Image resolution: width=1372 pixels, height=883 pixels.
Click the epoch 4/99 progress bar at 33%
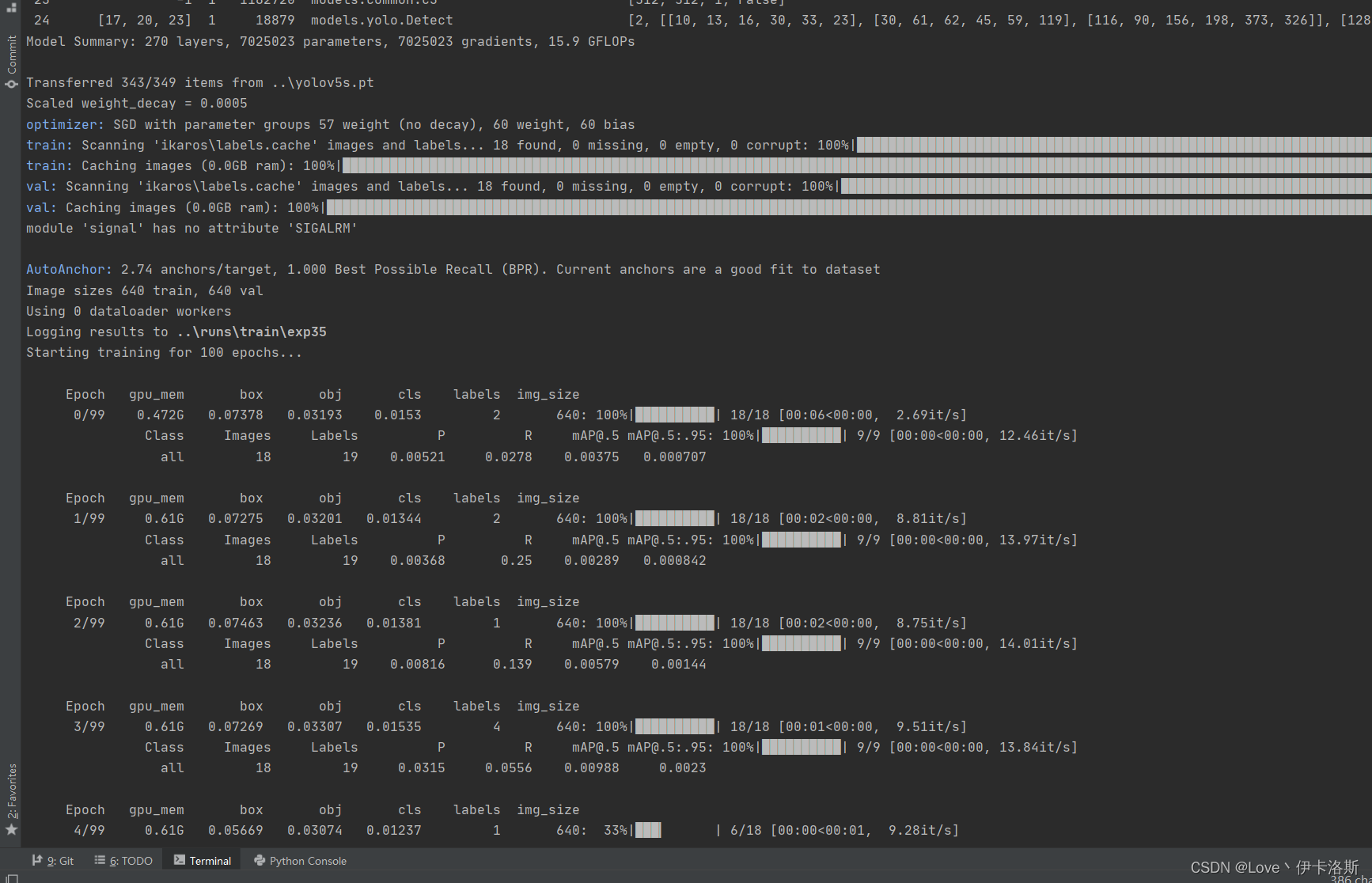click(x=675, y=830)
